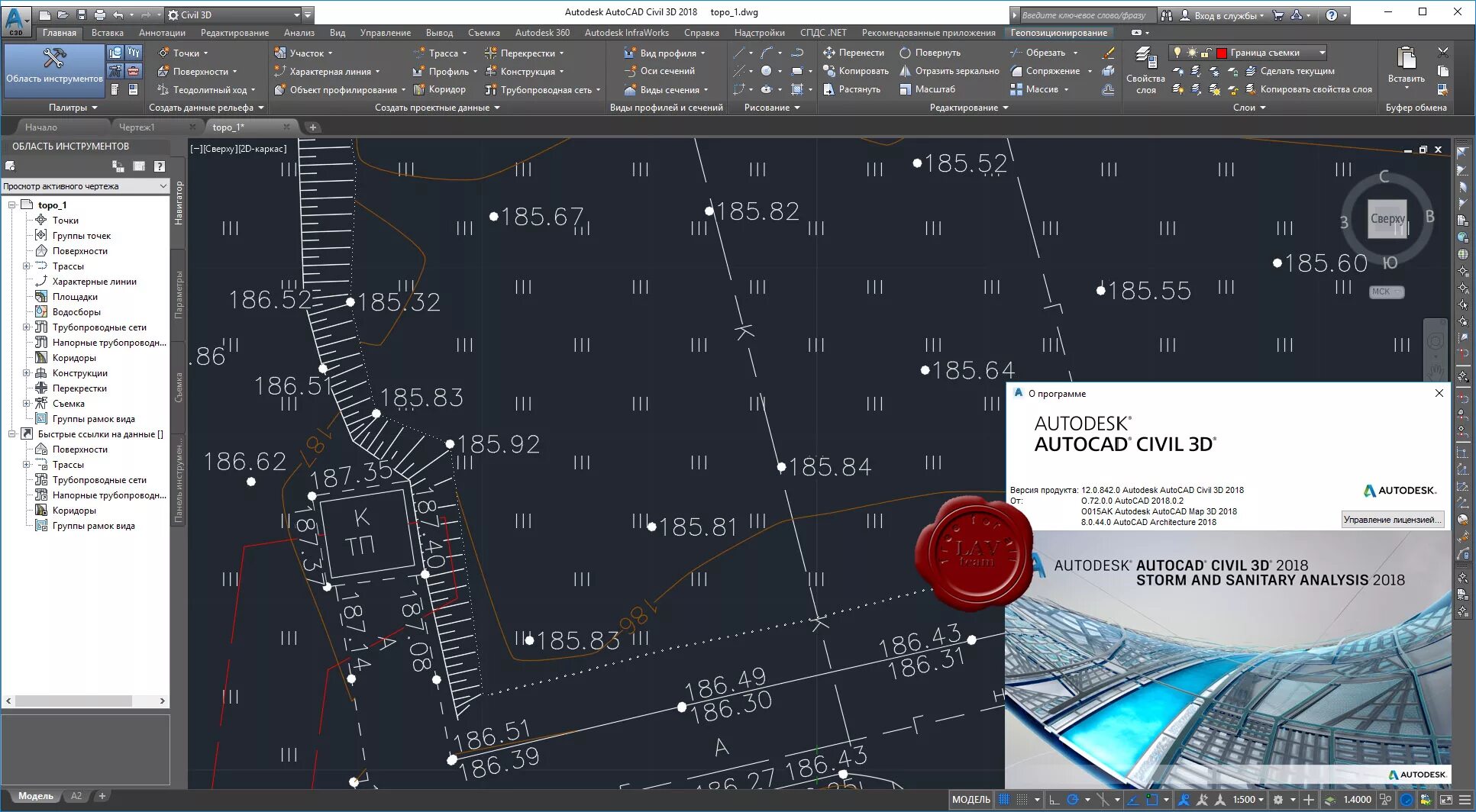Viewport: 1476px width, 812px height.
Task: Expand the Трубопроводные сети node under topo_1
Action: 27,327
